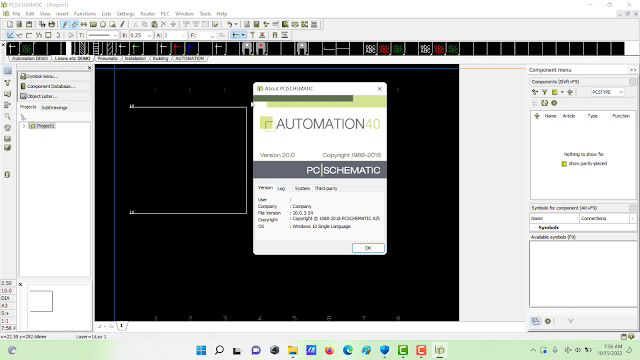This screenshot has width=640, height=360.
Task: Select the AUTOMATION pickmenu tab
Action: tap(189, 59)
